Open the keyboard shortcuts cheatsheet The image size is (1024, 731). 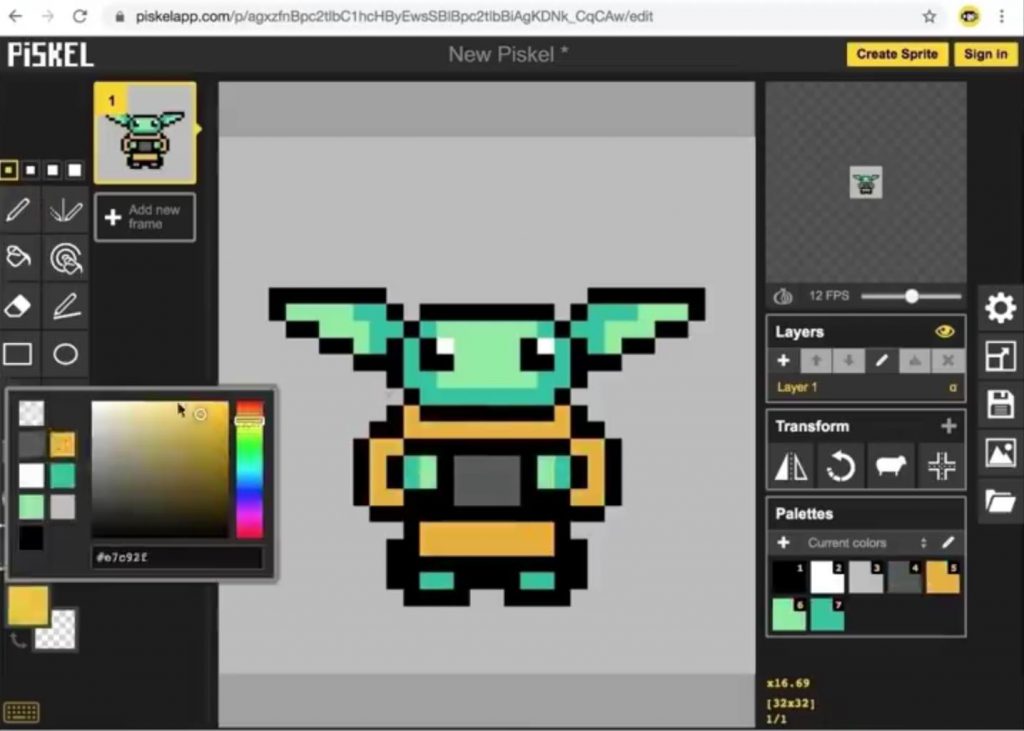point(21,711)
